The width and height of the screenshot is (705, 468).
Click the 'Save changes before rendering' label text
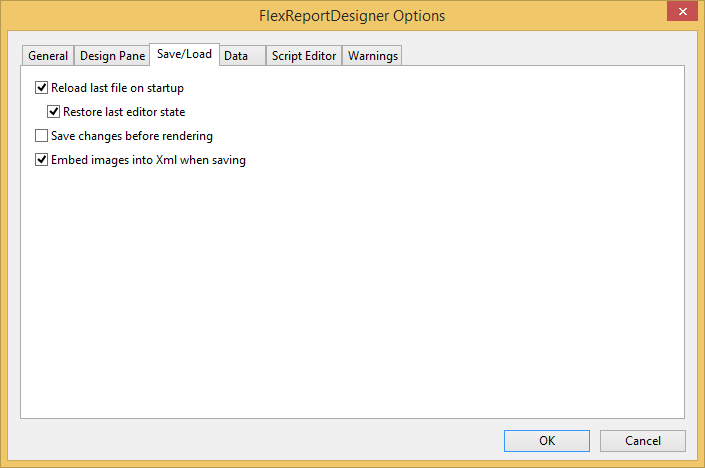131,136
